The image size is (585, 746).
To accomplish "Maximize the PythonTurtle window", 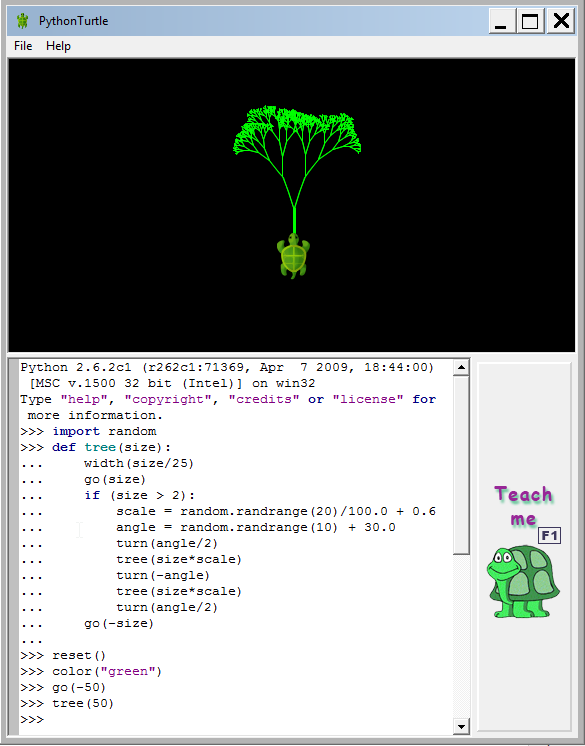I will pos(530,21).
